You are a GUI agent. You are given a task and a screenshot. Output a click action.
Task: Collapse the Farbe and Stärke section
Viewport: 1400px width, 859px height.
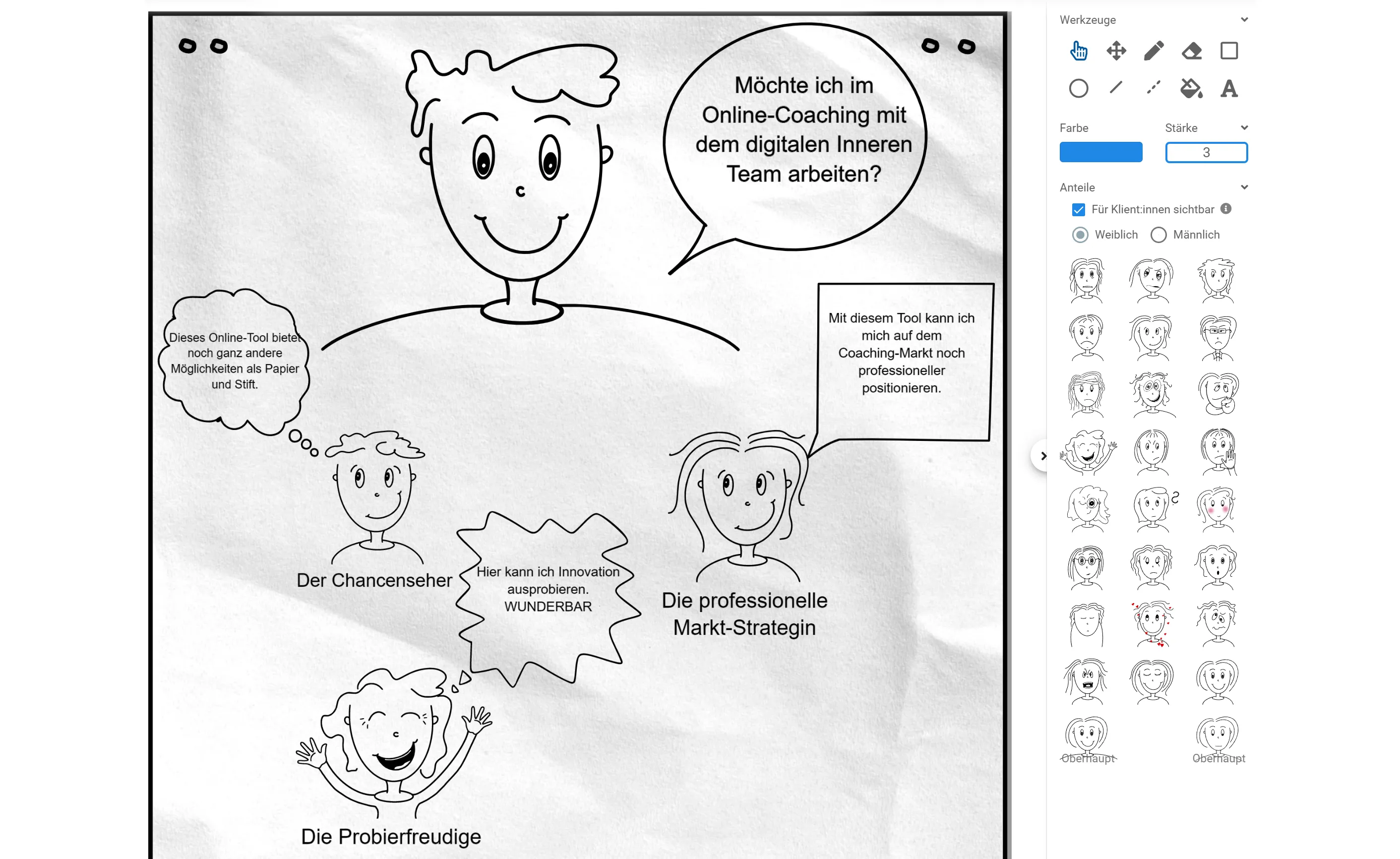point(1244,128)
